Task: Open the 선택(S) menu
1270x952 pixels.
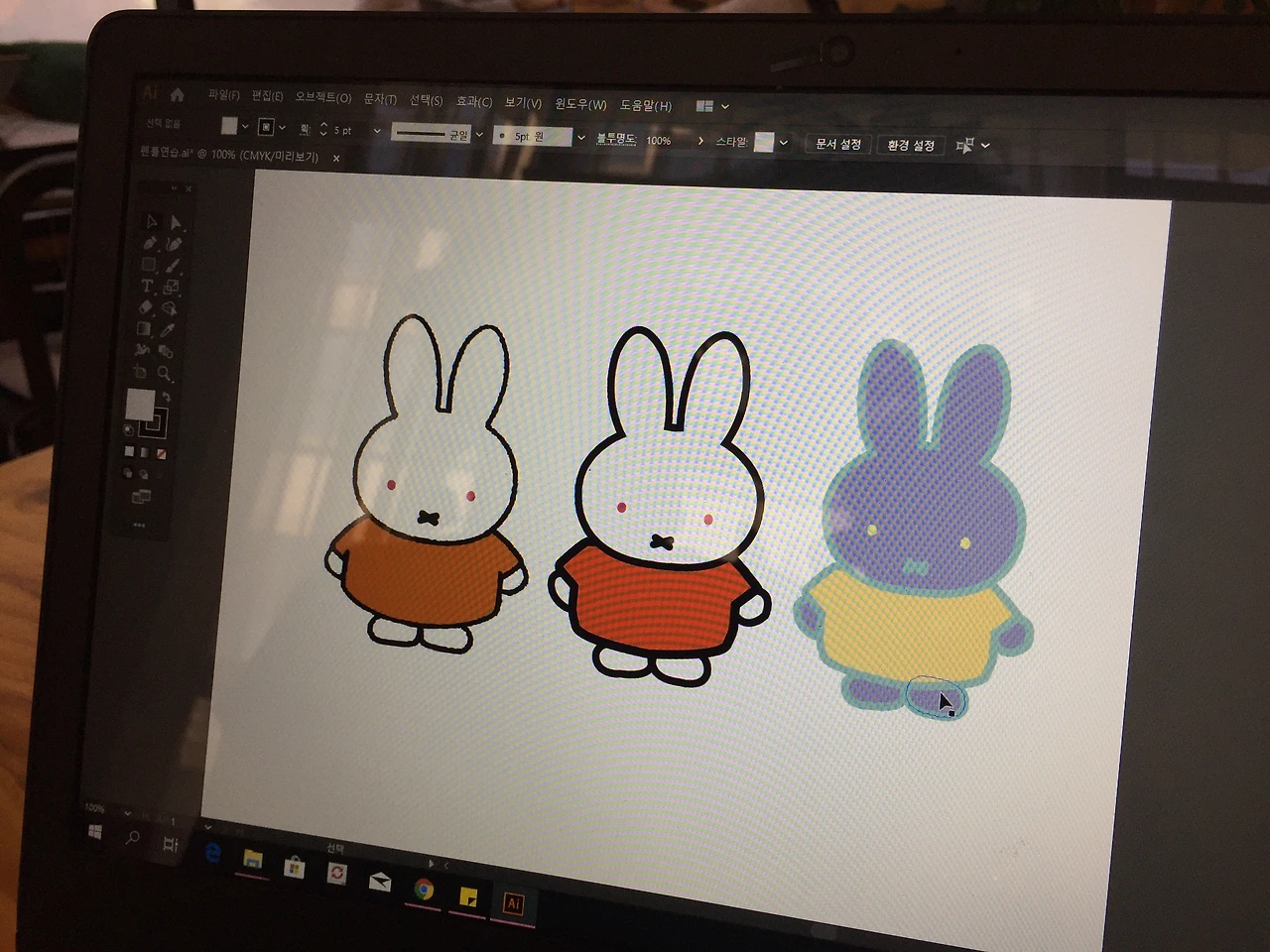Action: [x=426, y=101]
